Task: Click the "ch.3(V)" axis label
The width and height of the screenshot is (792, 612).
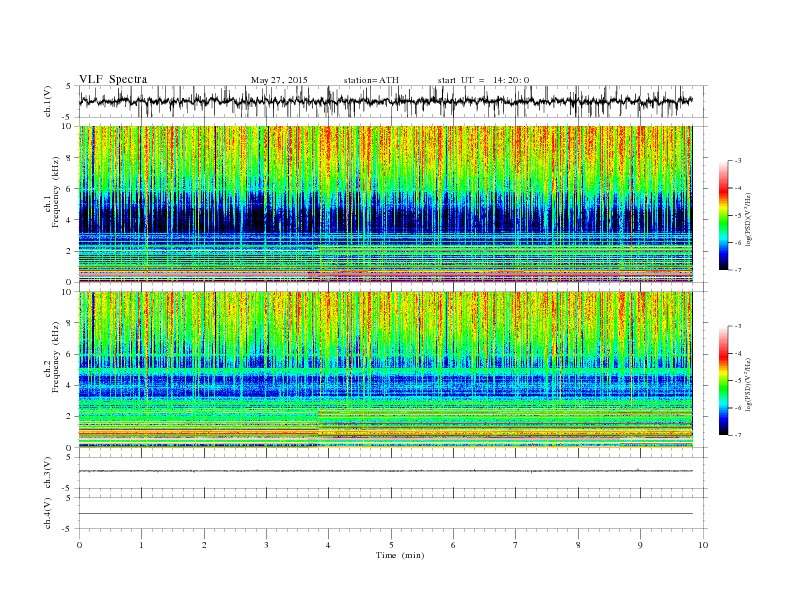Action: [x=48, y=473]
